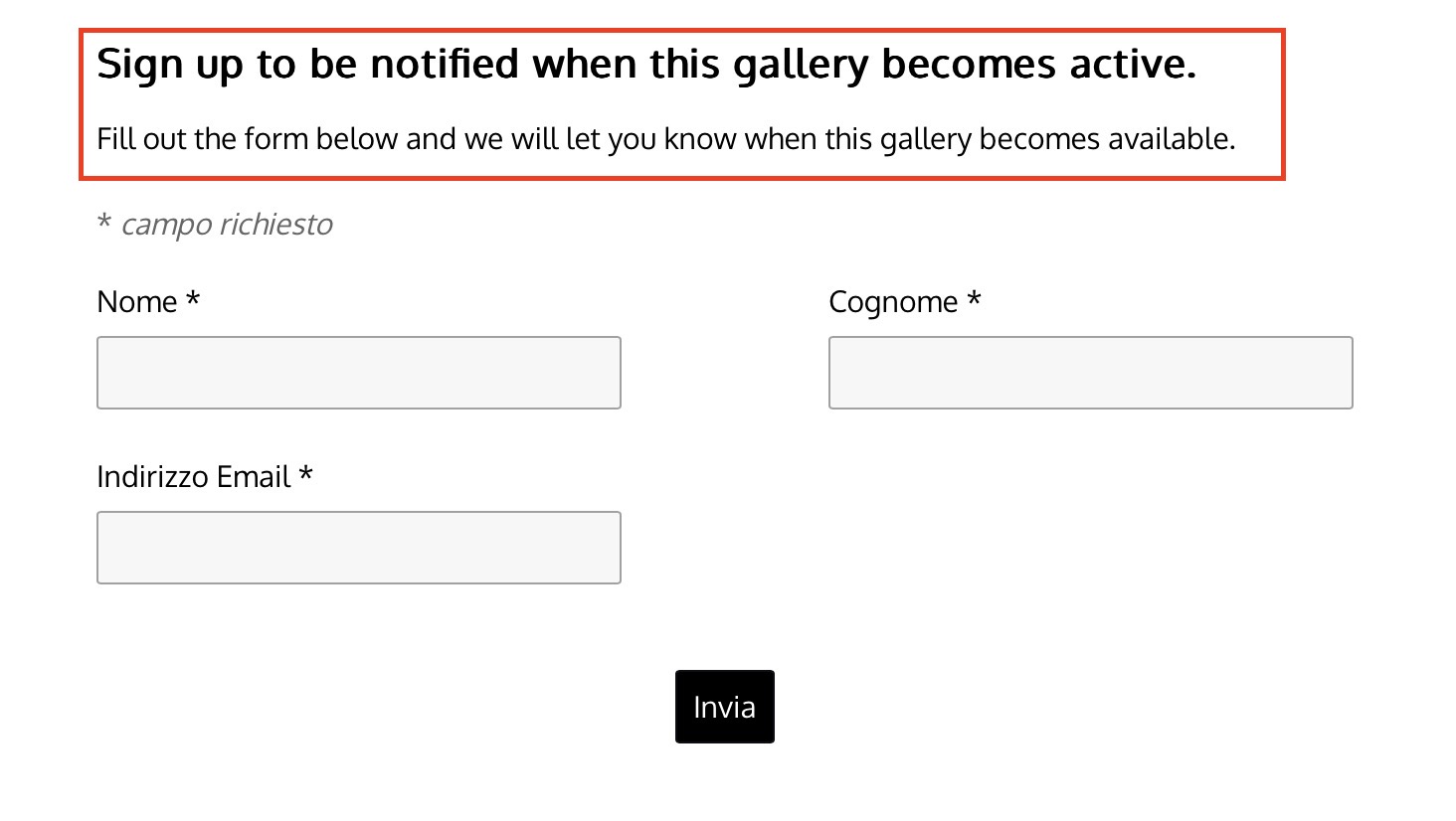Click the asterisk next to Nome
The width and height of the screenshot is (1456, 821).
pyautogui.click(x=193, y=297)
